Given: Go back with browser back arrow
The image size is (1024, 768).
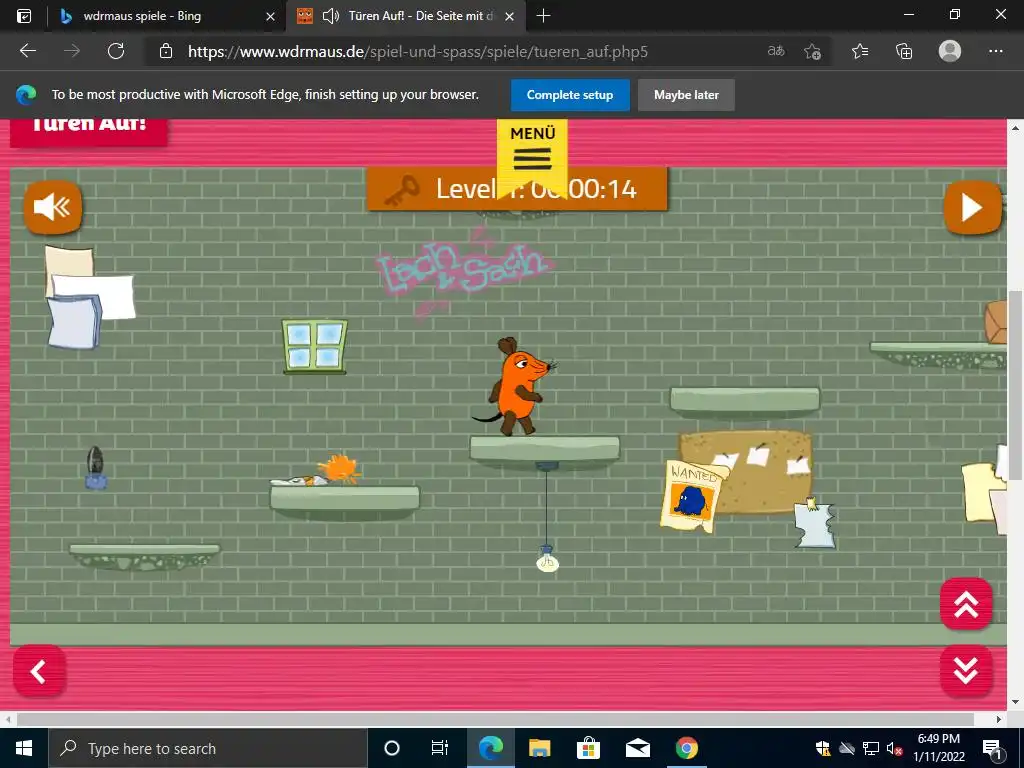Looking at the screenshot, I should coord(27,51).
